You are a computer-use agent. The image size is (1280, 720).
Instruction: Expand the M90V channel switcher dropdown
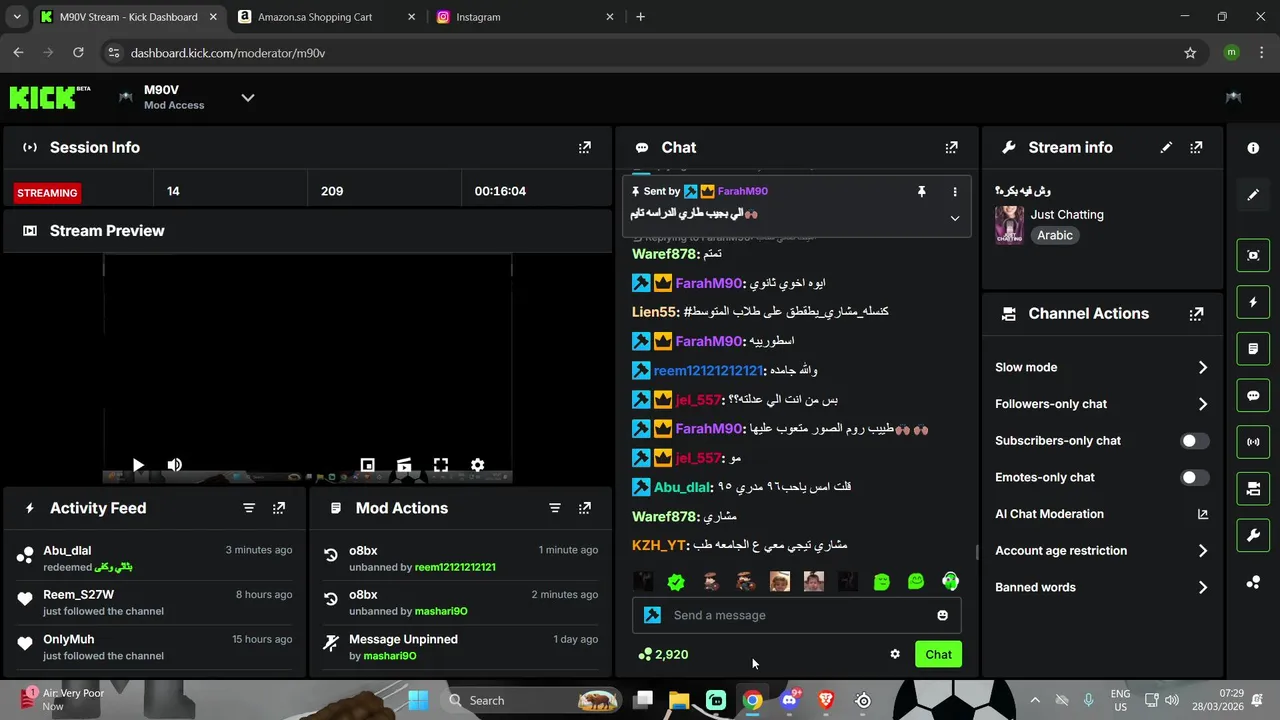point(248,97)
